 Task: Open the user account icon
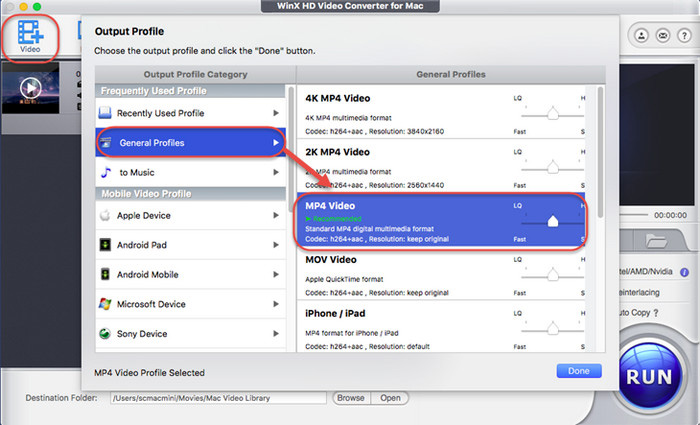point(642,36)
